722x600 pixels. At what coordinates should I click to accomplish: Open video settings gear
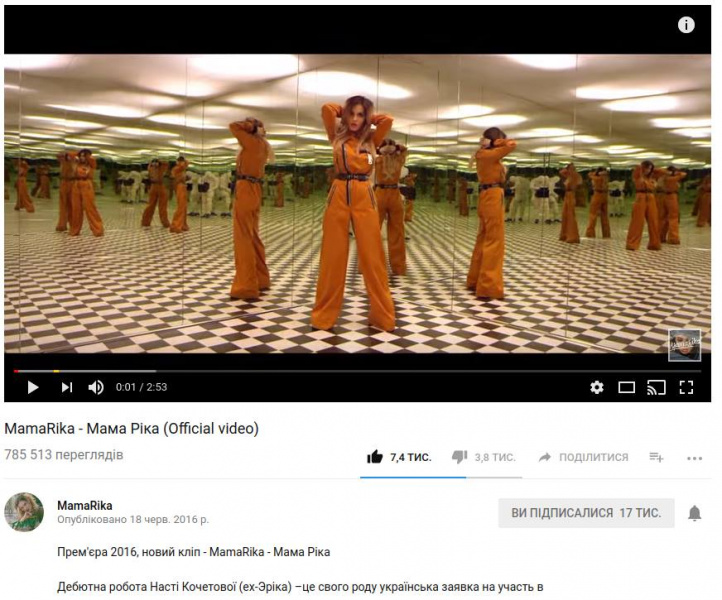click(597, 387)
